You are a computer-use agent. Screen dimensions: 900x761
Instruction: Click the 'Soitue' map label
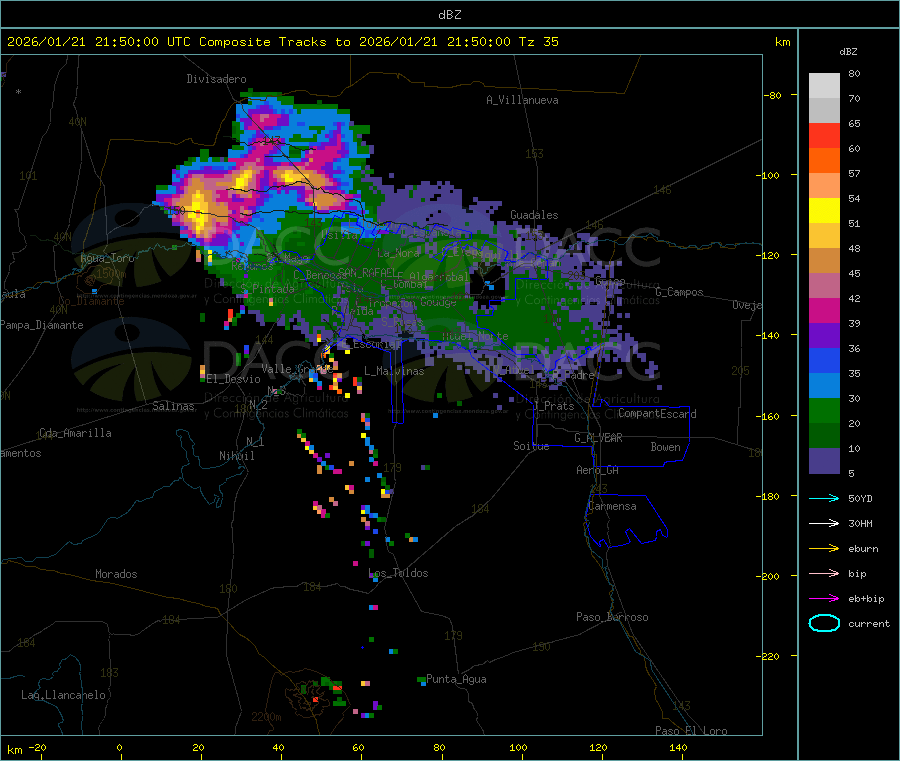pyautogui.click(x=531, y=446)
